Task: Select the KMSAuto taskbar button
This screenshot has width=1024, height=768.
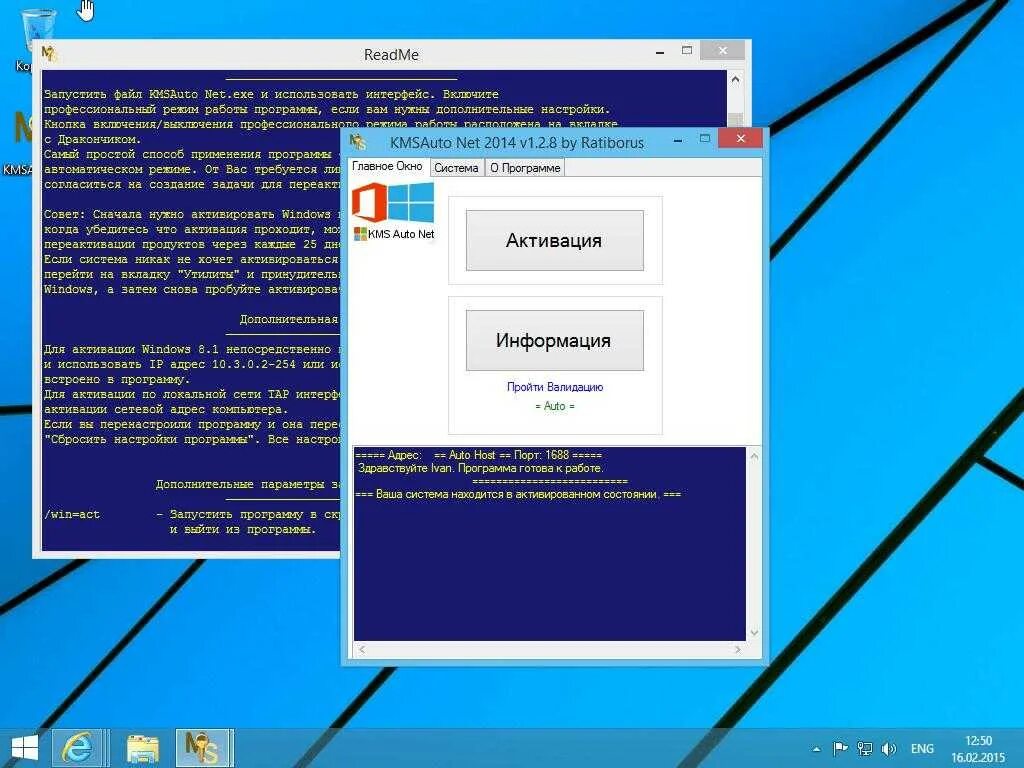Action: (x=203, y=748)
